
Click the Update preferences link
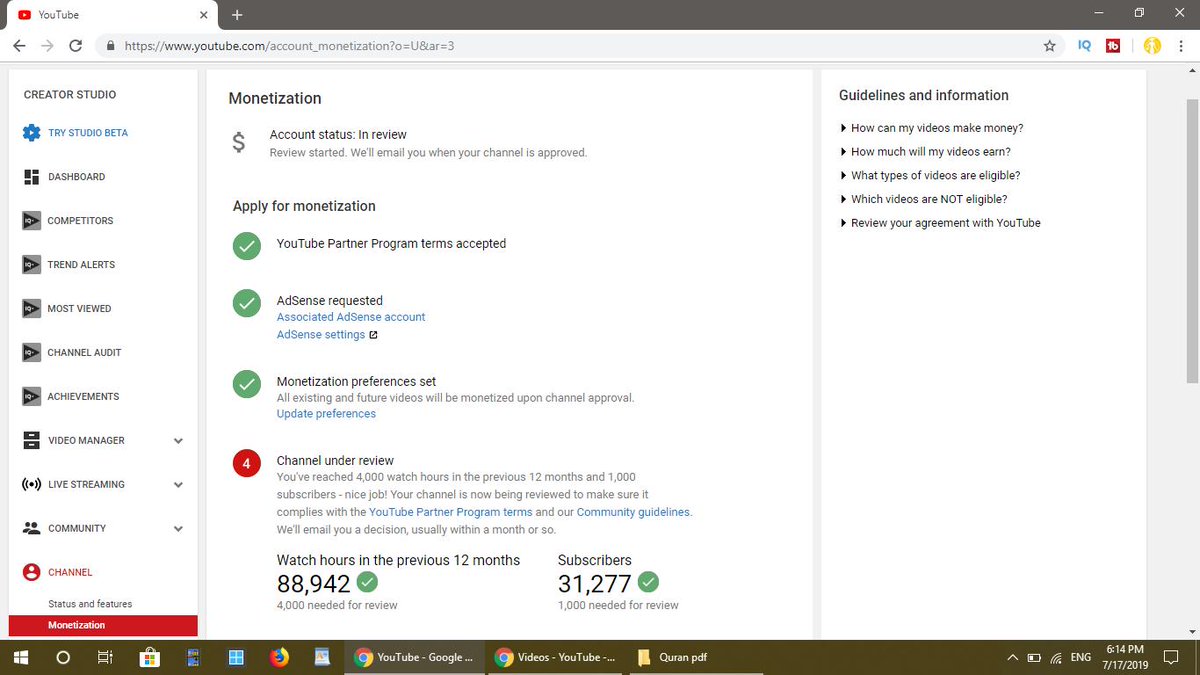point(326,414)
